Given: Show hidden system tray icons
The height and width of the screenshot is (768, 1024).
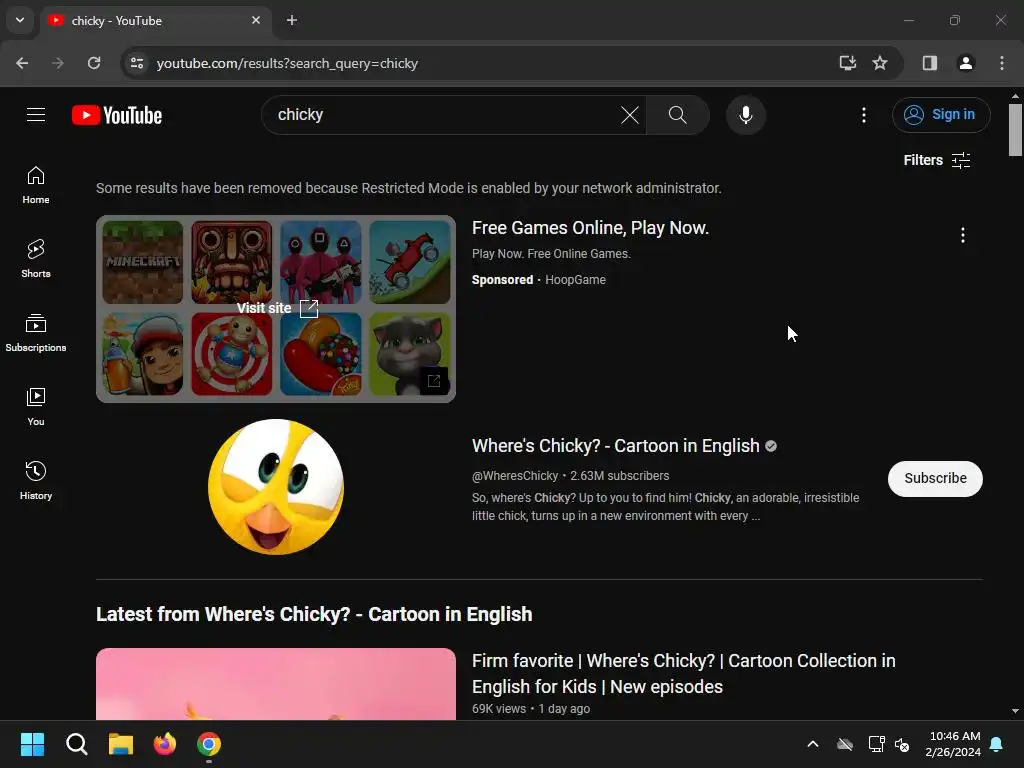Looking at the screenshot, I should click(813, 744).
